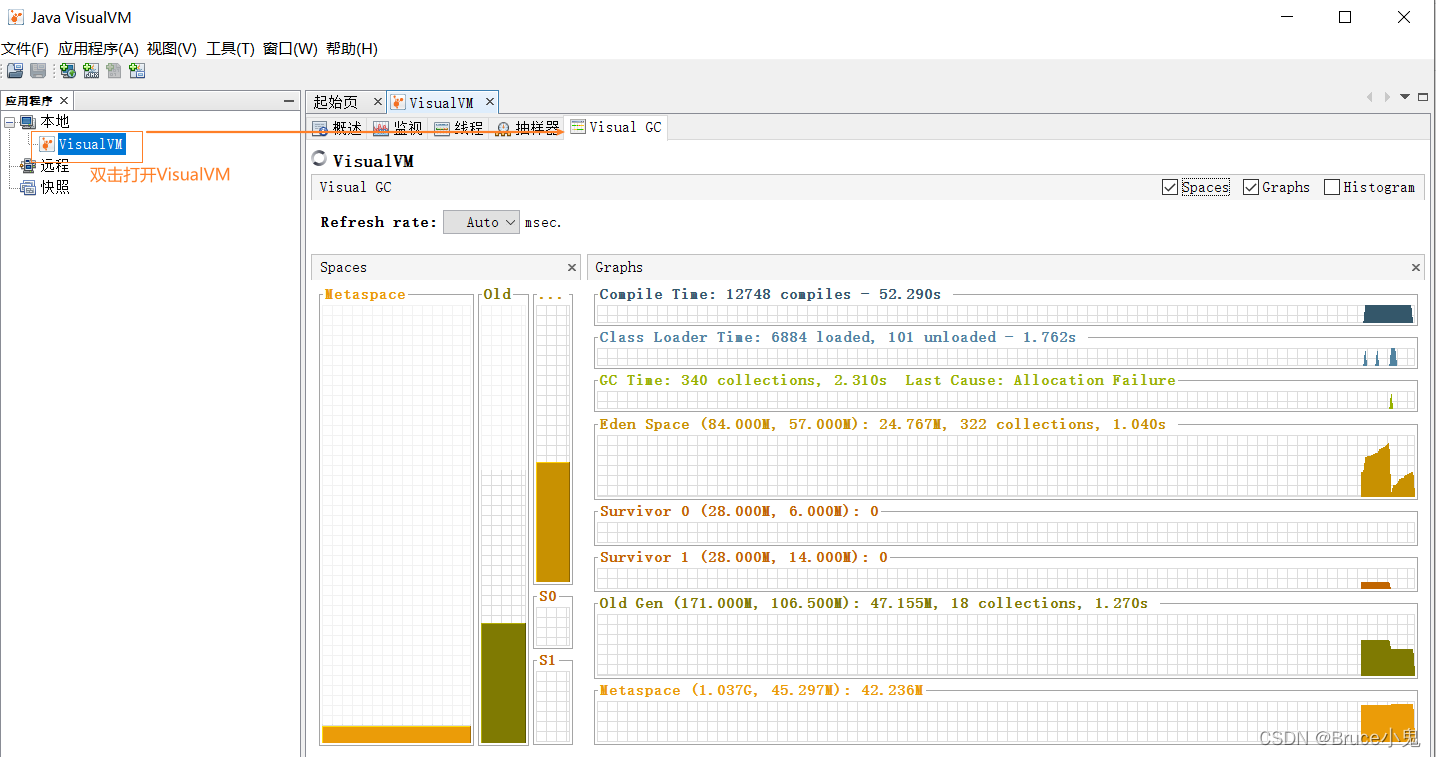Click the Save snapshot toolbar icon
This screenshot has height=757, width=1436.
point(38,71)
